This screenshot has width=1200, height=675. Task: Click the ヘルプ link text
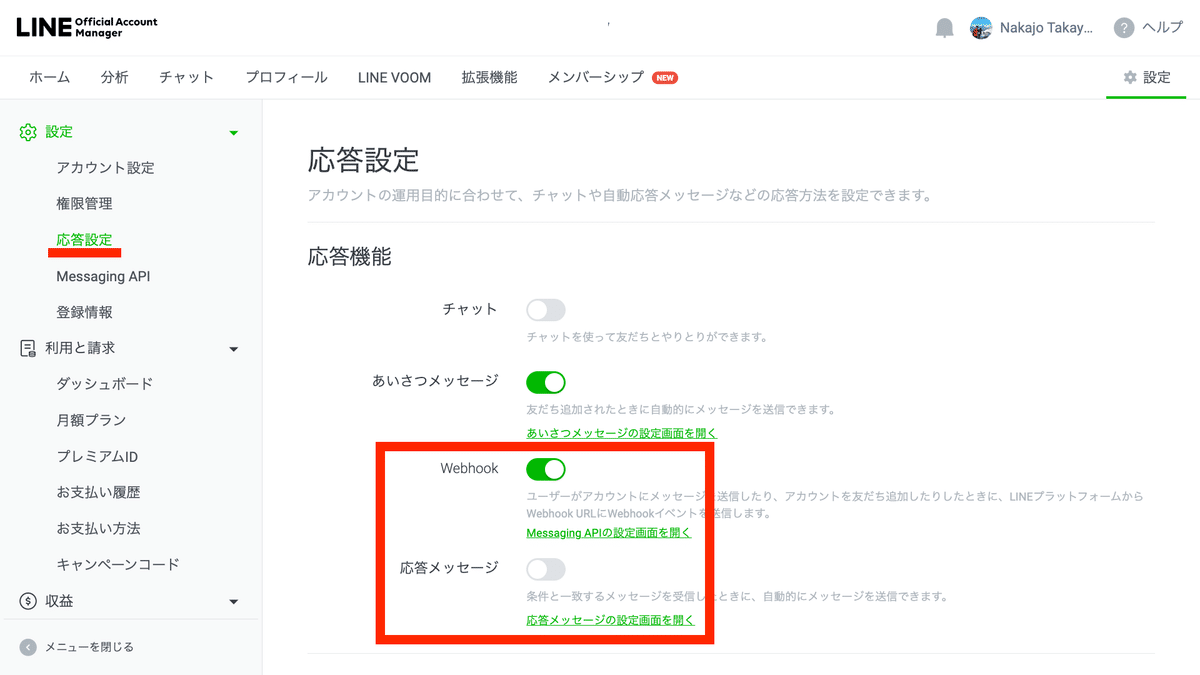coord(1163,28)
